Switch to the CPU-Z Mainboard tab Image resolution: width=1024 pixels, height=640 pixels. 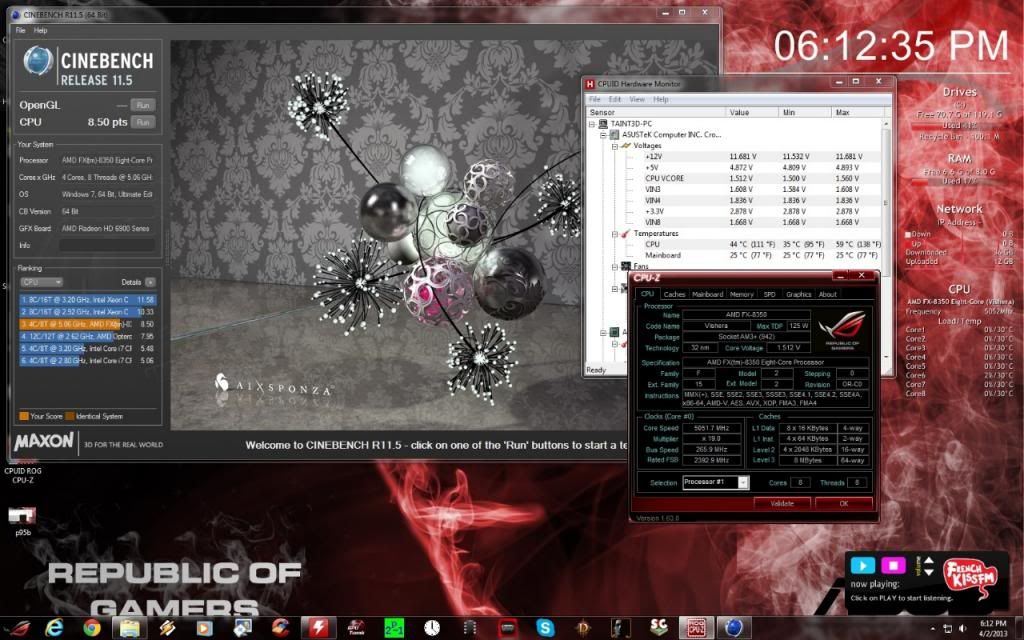[x=707, y=294]
